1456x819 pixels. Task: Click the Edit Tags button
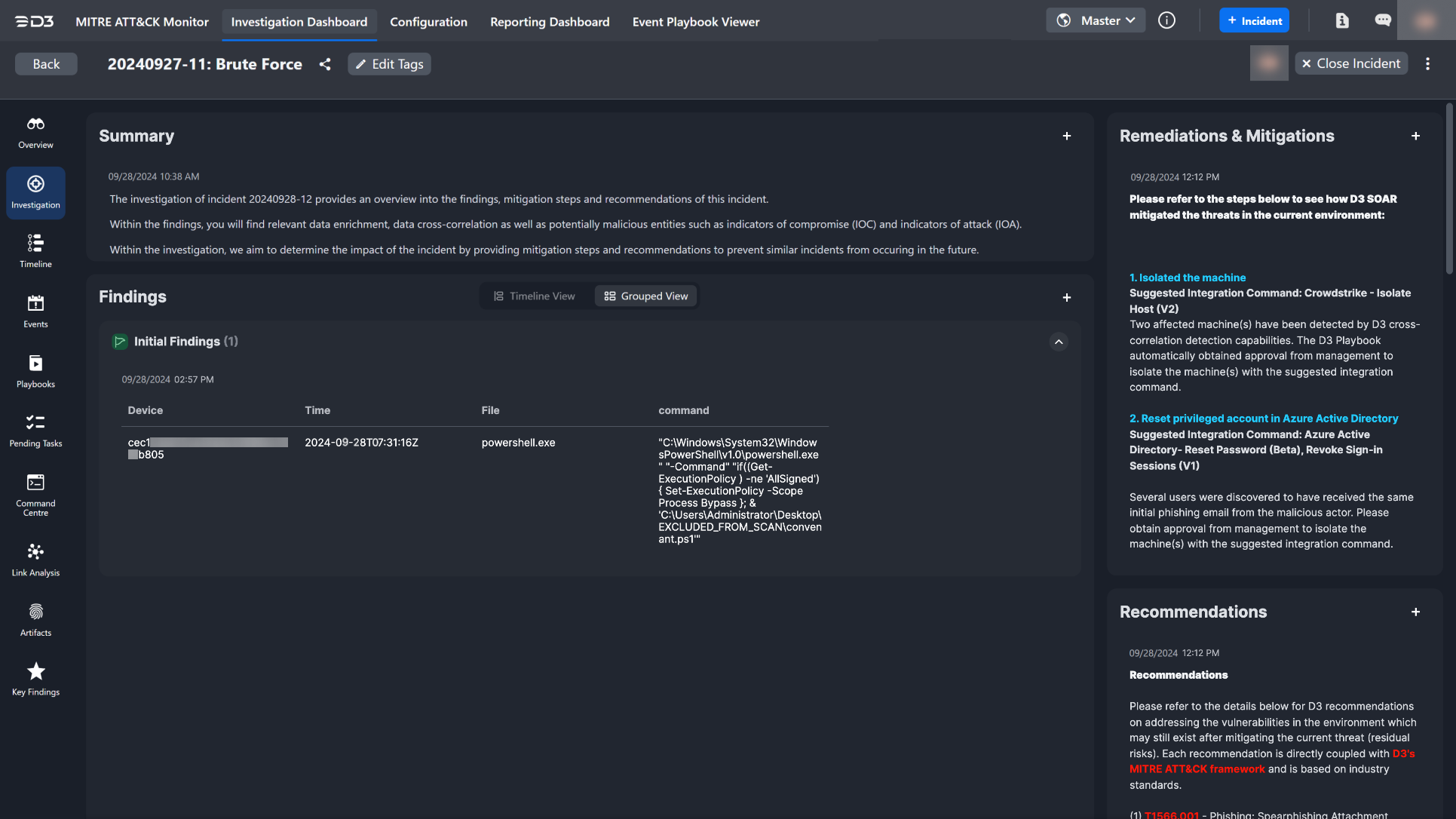click(x=389, y=64)
